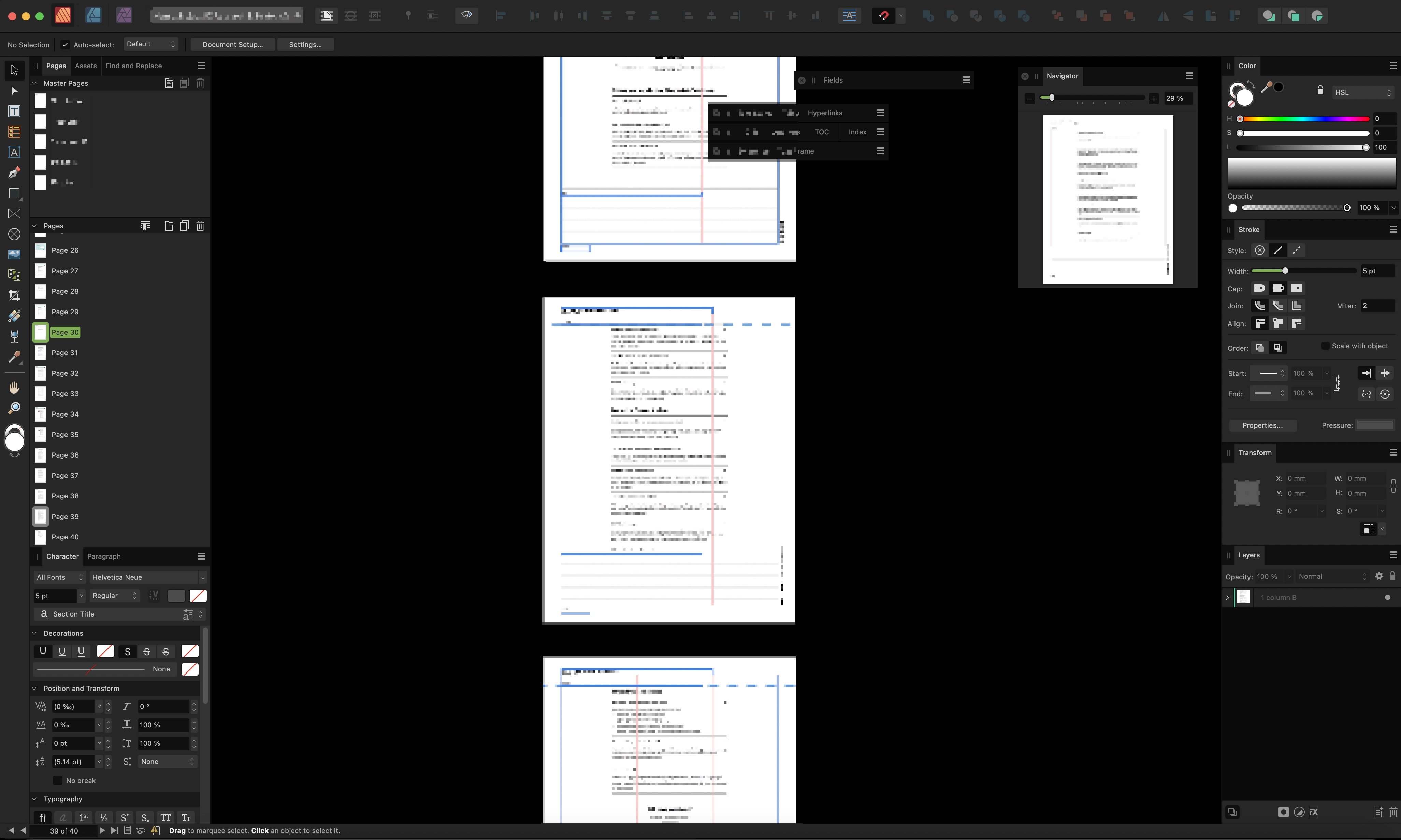The height and width of the screenshot is (840, 1401).
Task: Select the Colour Picker tool
Action: pos(14,357)
